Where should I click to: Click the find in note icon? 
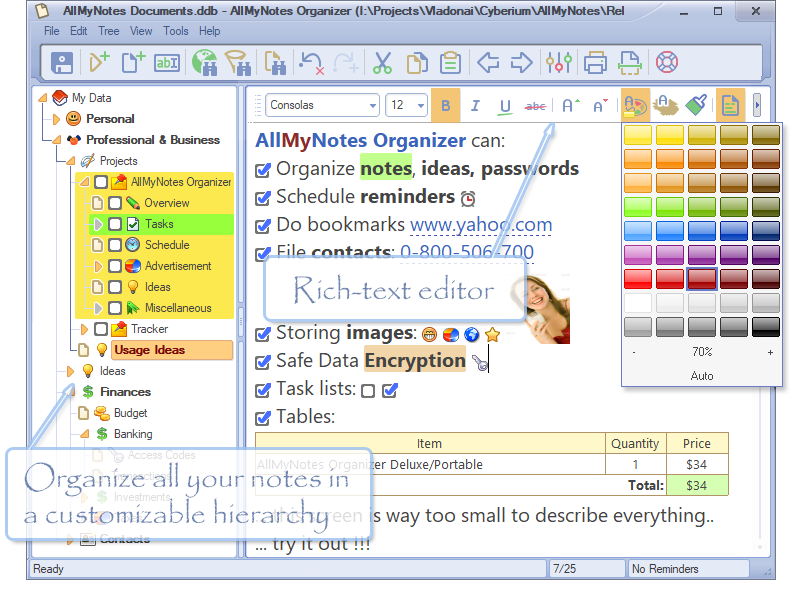click(275, 63)
